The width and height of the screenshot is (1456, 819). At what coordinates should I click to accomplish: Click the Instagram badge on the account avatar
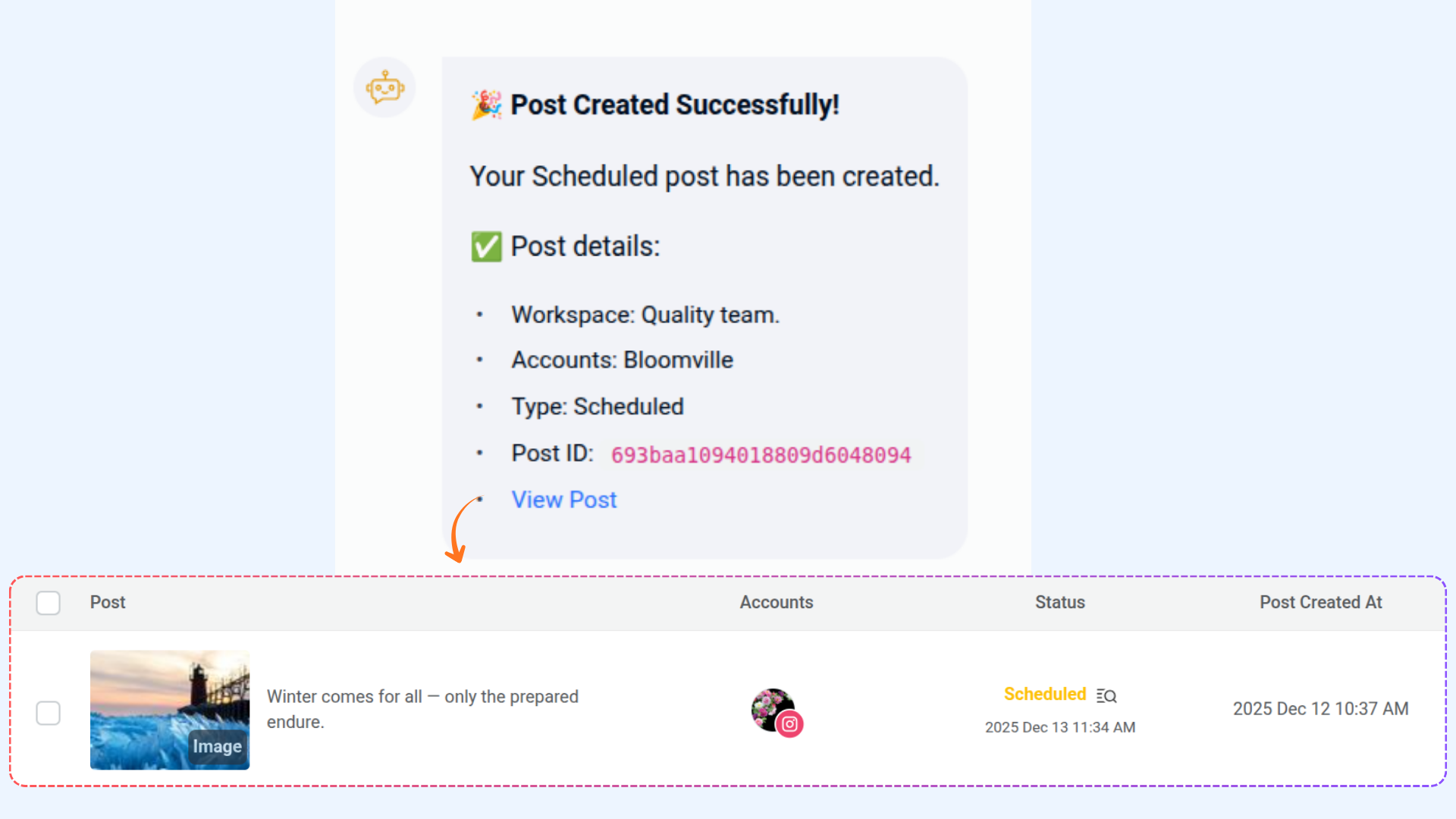[x=789, y=723]
